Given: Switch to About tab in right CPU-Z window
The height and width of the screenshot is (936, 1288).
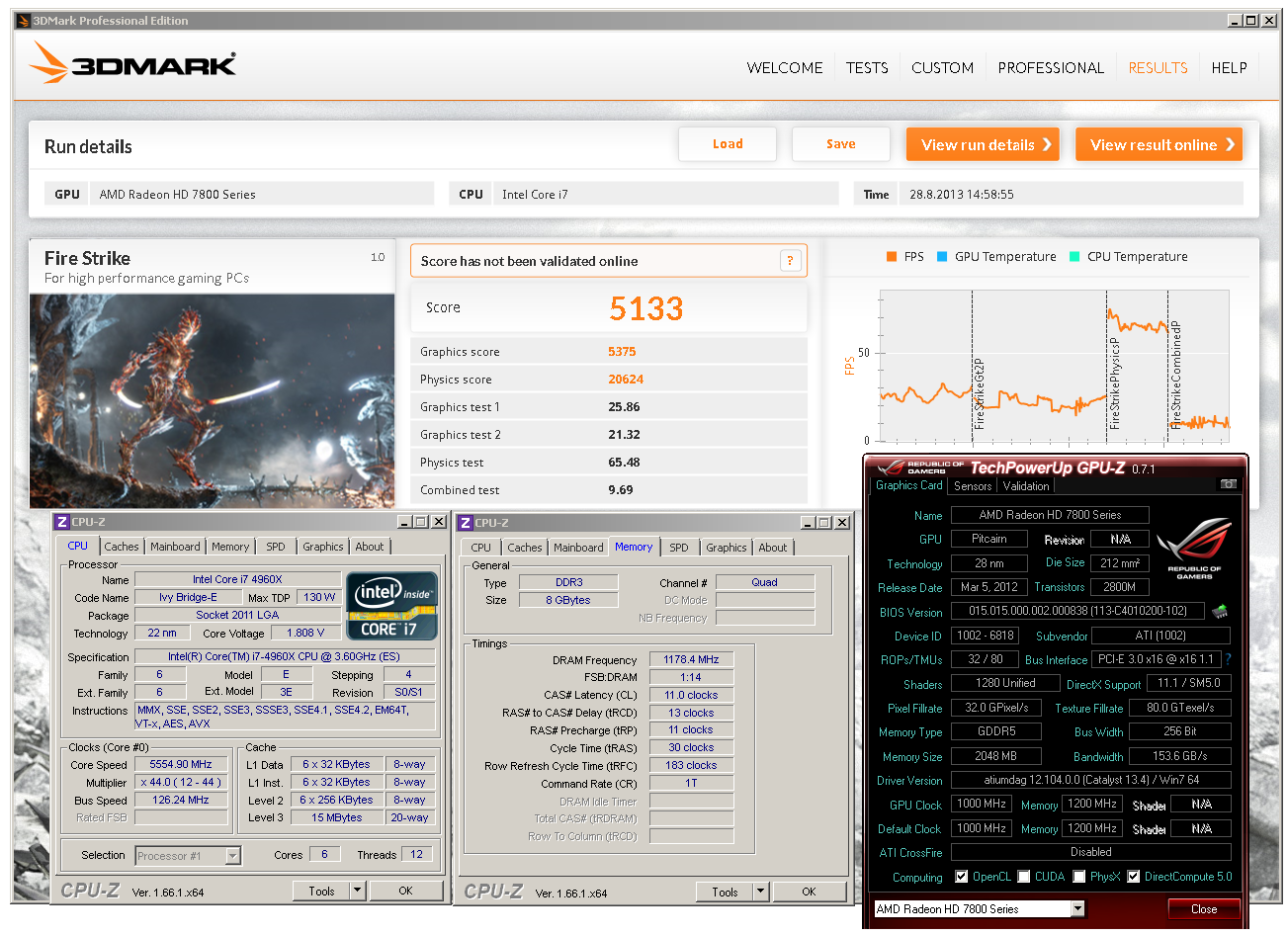Looking at the screenshot, I should pos(773,548).
